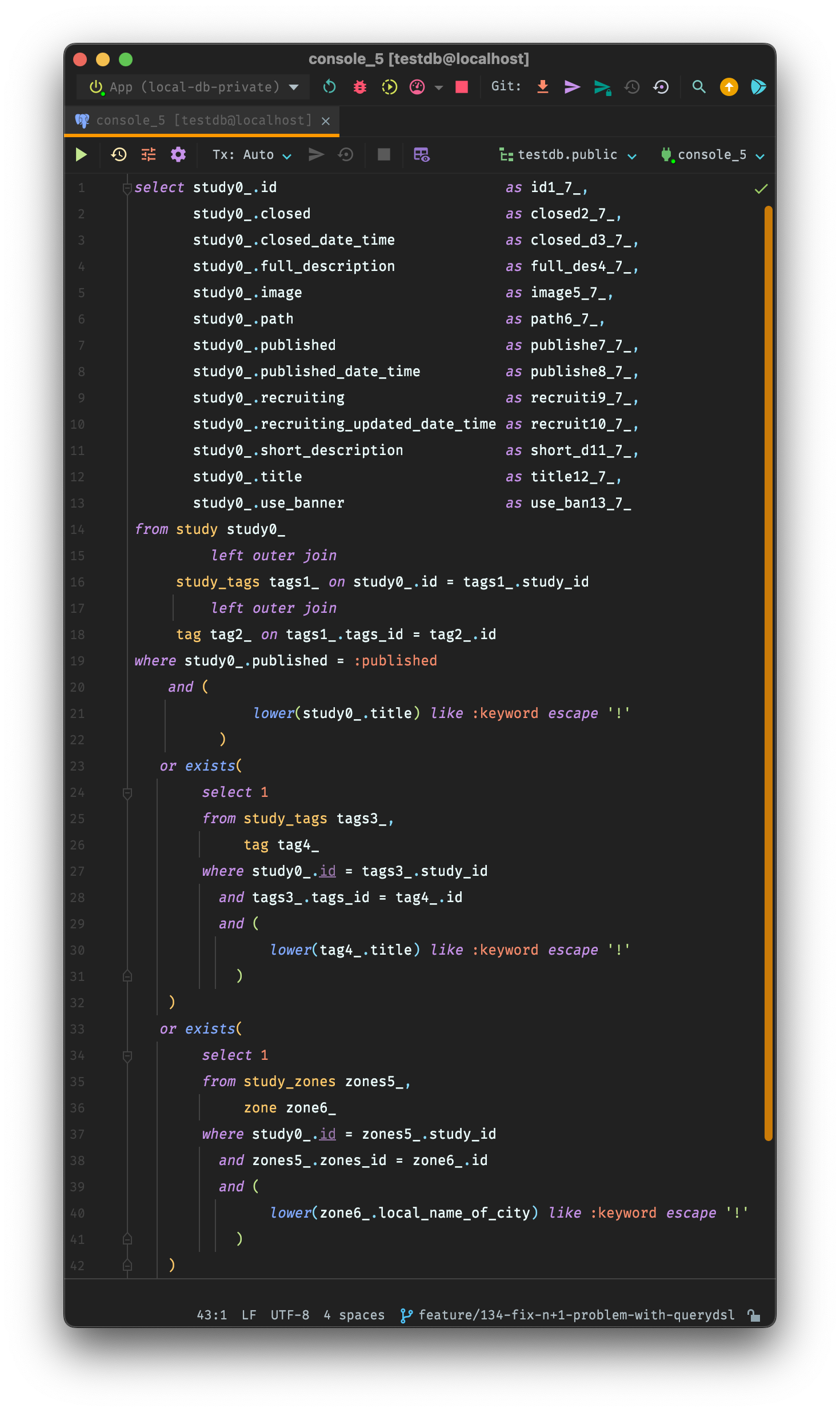Click the Profiler gauge icon

[417, 87]
